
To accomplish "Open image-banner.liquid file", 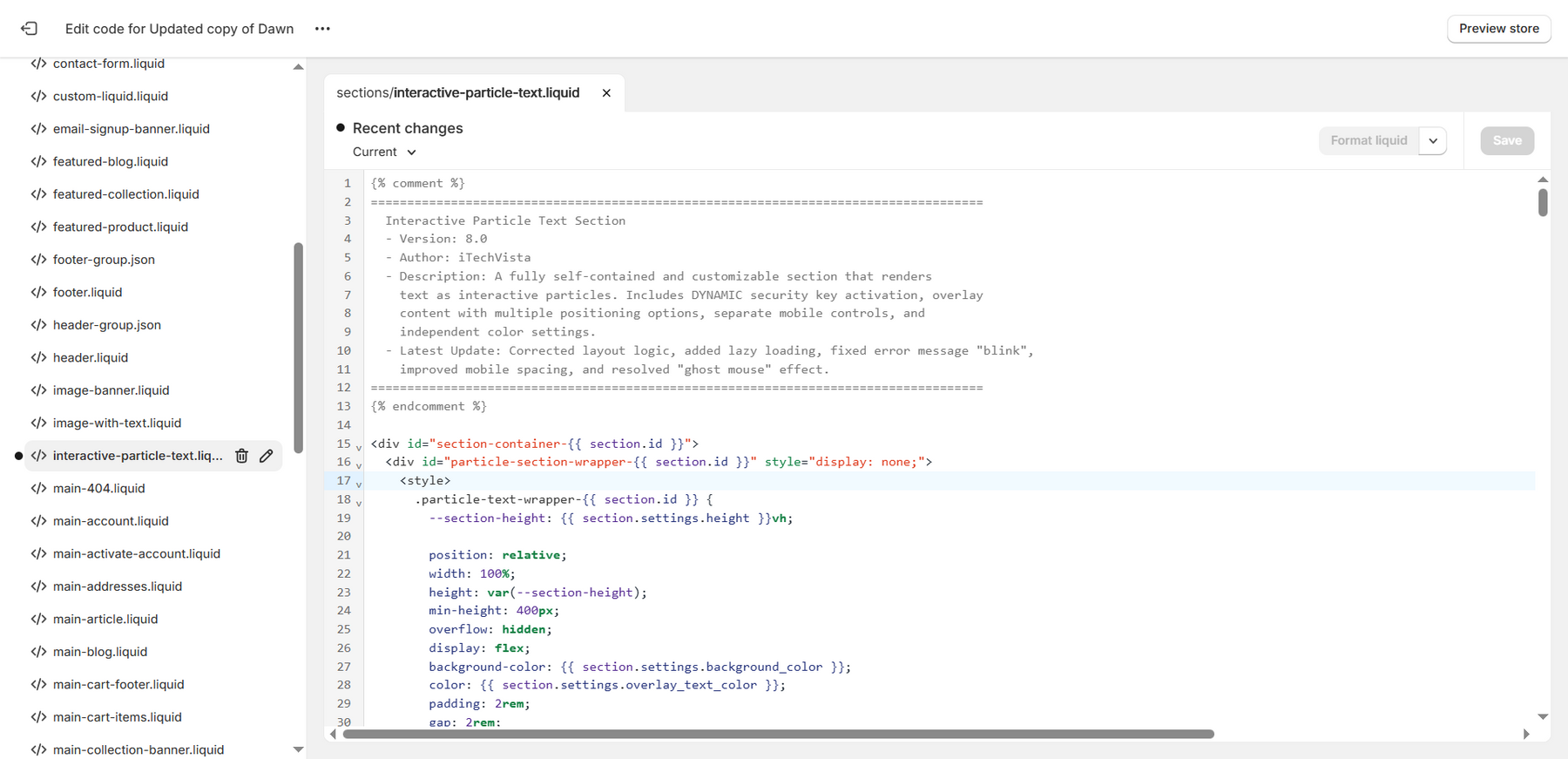I will point(112,390).
